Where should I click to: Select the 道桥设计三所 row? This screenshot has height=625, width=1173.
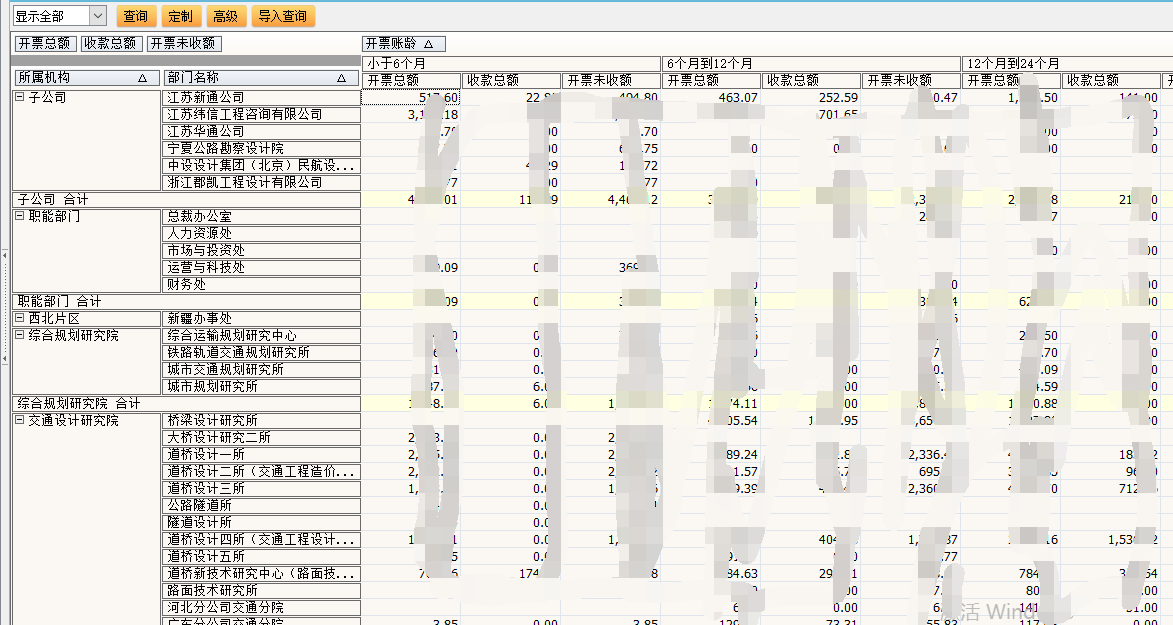click(261, 488)
